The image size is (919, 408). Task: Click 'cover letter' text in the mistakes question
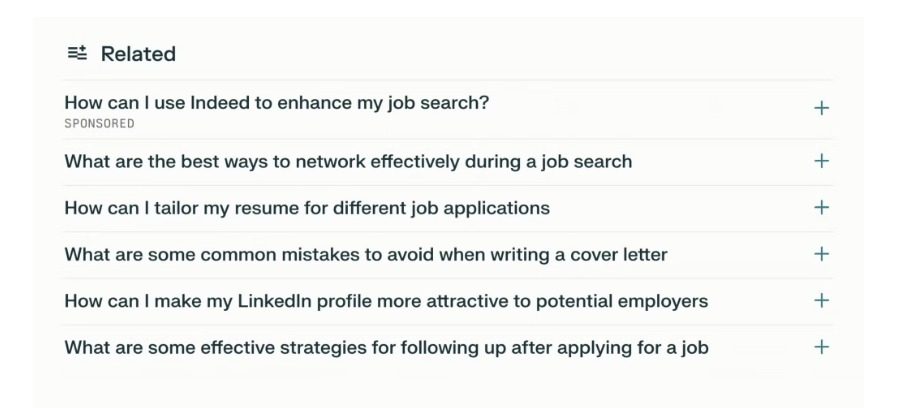[x=618, y=254]
